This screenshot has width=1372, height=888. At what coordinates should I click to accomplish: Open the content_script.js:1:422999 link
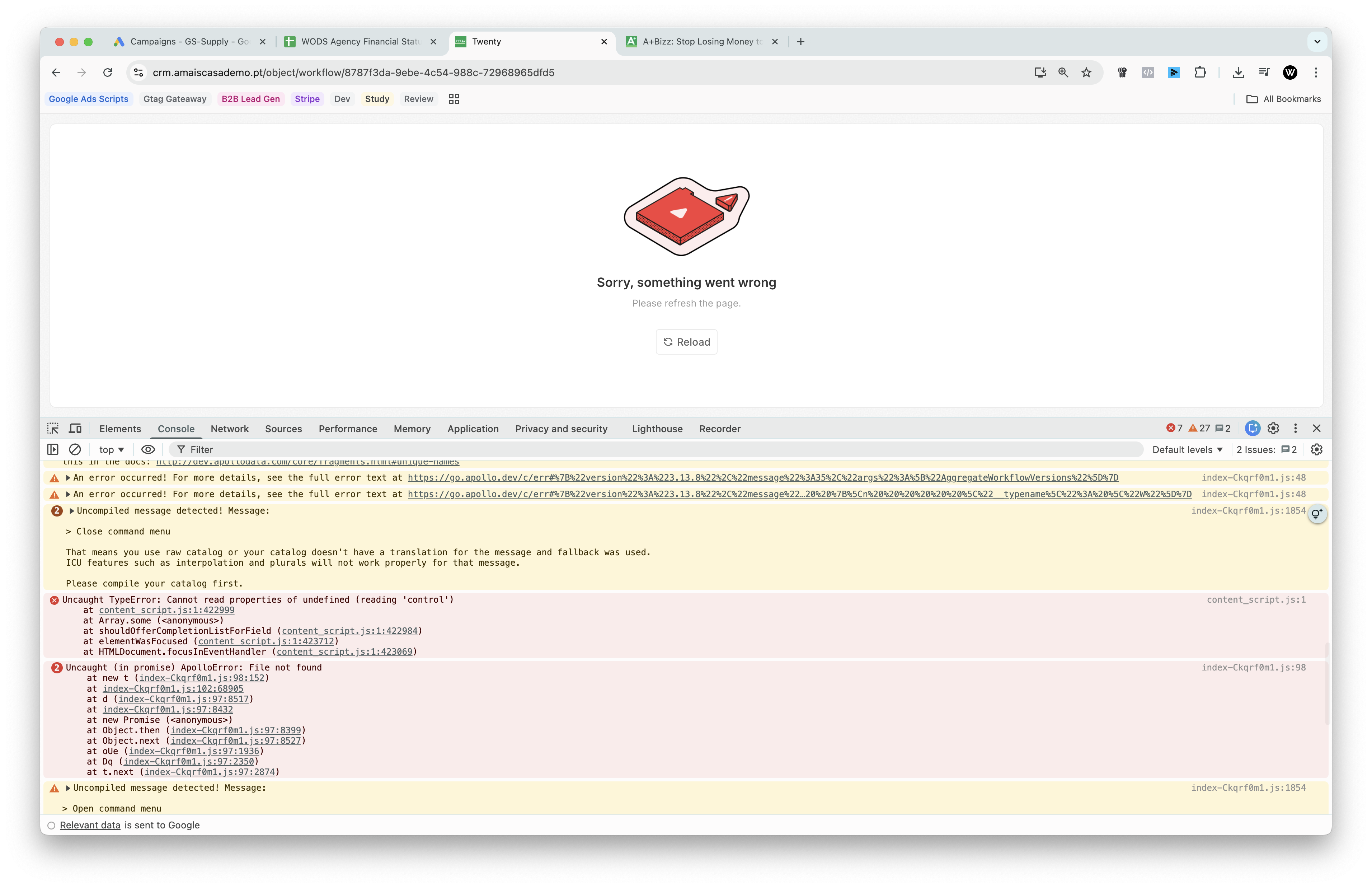tap(166, 610)
